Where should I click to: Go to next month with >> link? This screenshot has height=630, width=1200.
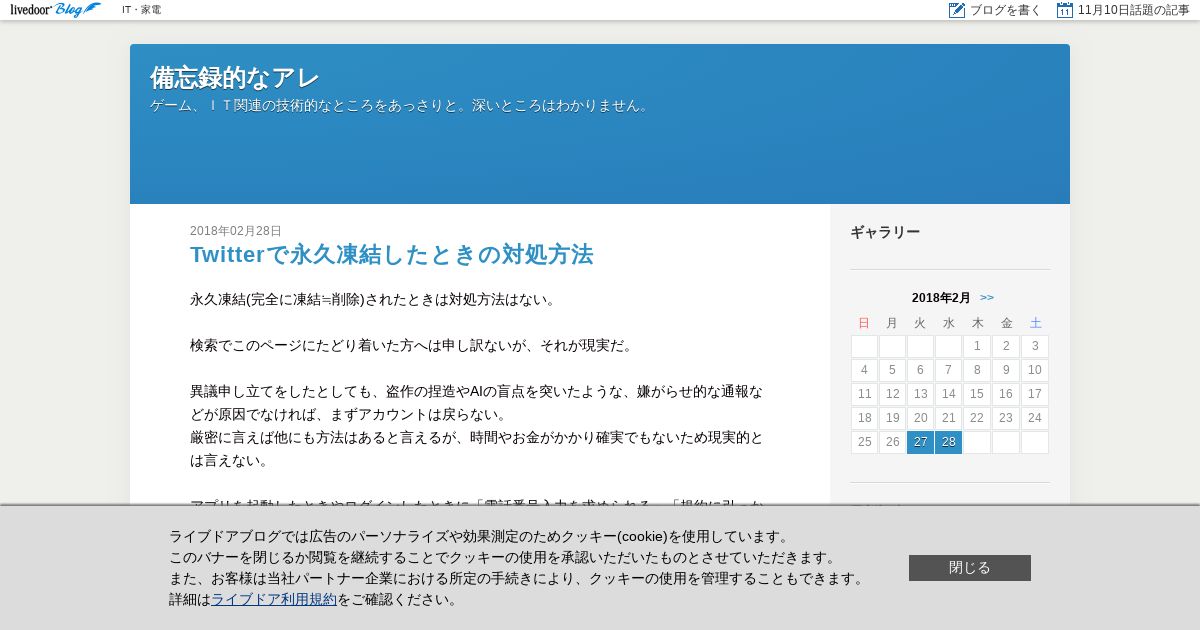tap(987, 298)
